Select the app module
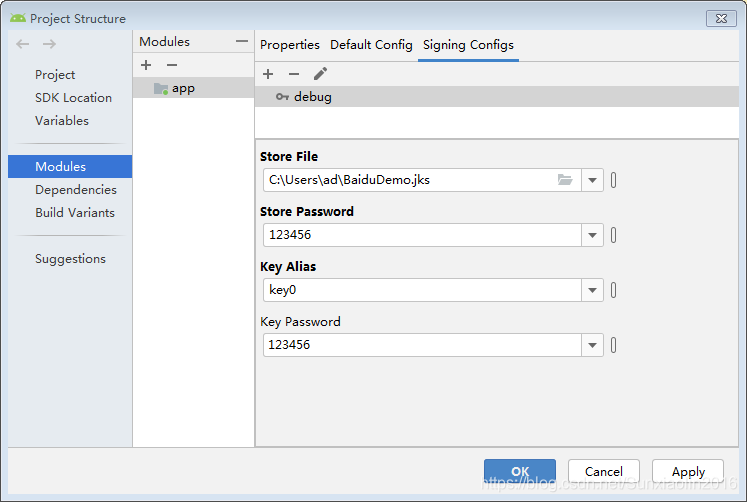 [193, 88]
